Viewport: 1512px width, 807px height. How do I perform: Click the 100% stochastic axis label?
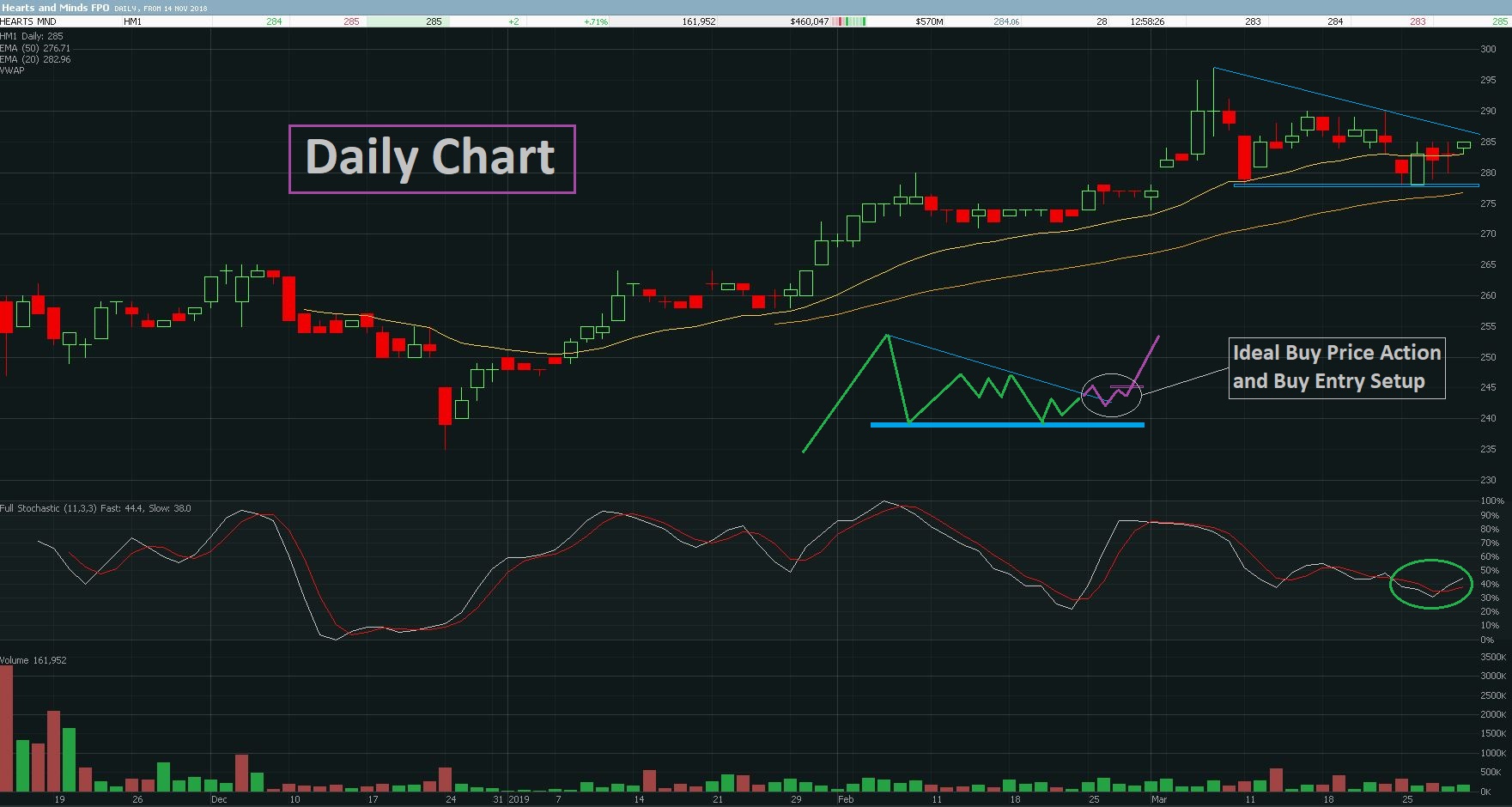[x=1492, y=501]
